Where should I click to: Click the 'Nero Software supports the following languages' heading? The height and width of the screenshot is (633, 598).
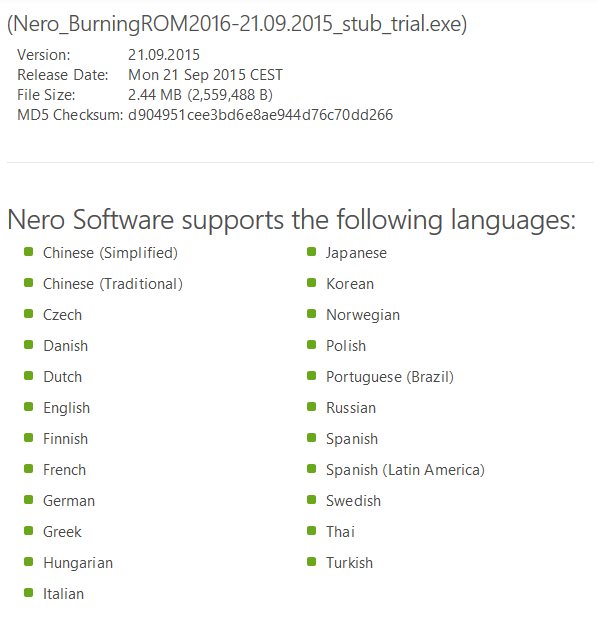click(292, 220)
